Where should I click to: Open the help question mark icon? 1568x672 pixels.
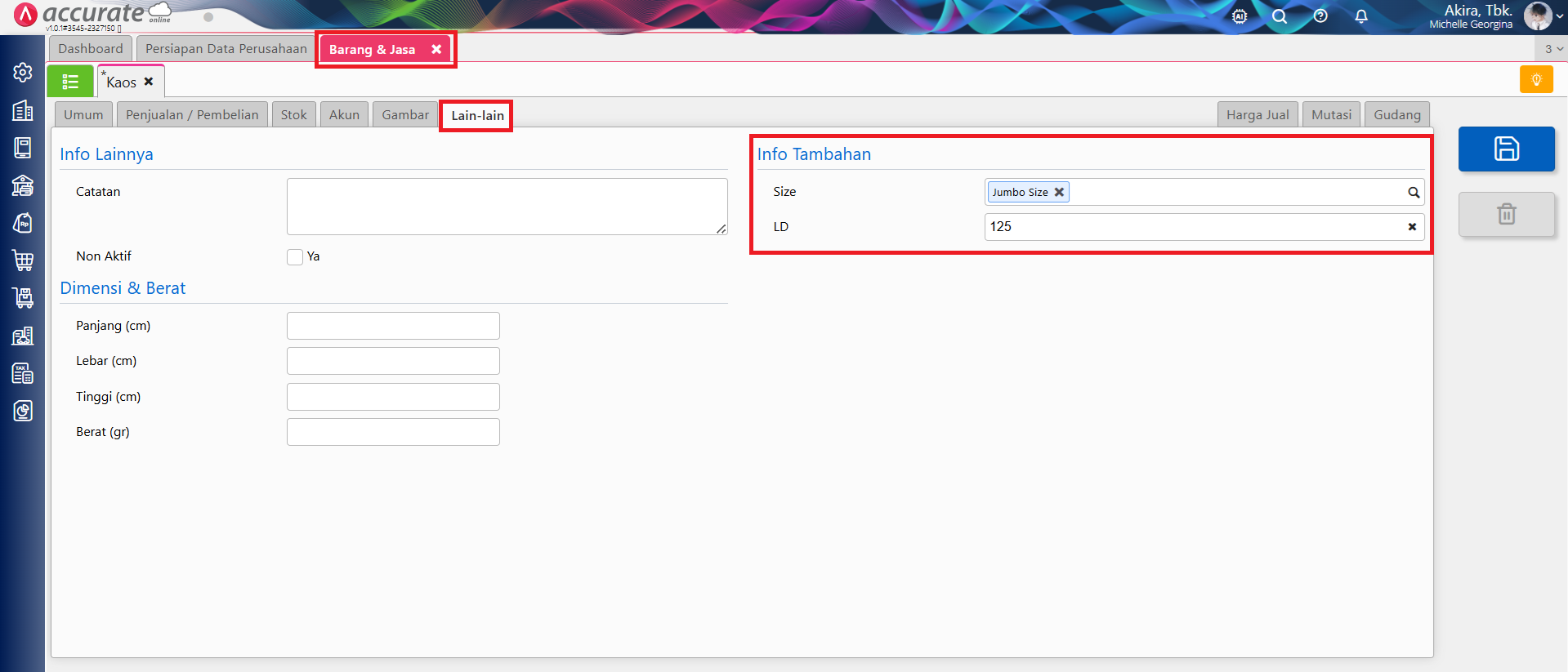(x=1320, y=16)
